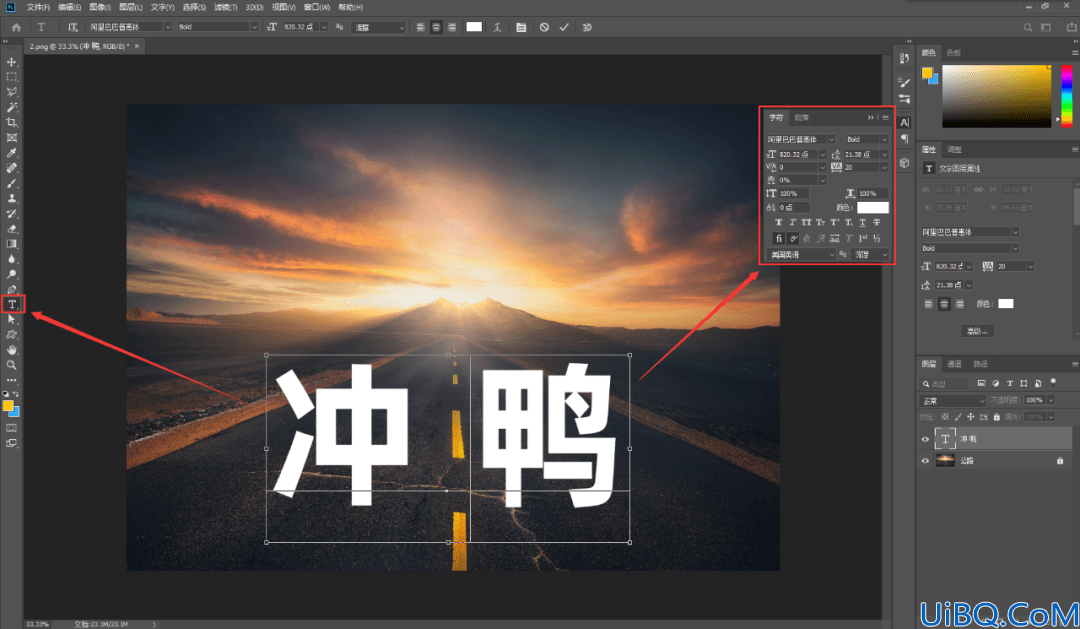The width and height of the screenshot is (1080, 629).
Task: Switch to the 段落 (Paragraph) tab
Action: pyautogui.click(x=802, y=118)
